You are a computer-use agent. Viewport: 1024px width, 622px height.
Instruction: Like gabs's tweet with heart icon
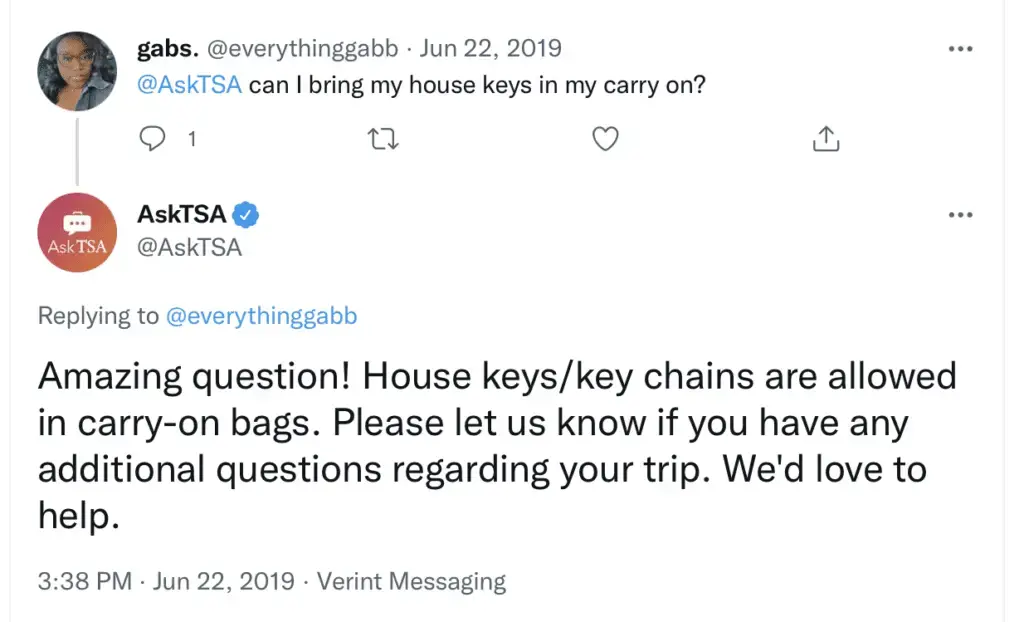pyautogui.click(x=605, y=139)
